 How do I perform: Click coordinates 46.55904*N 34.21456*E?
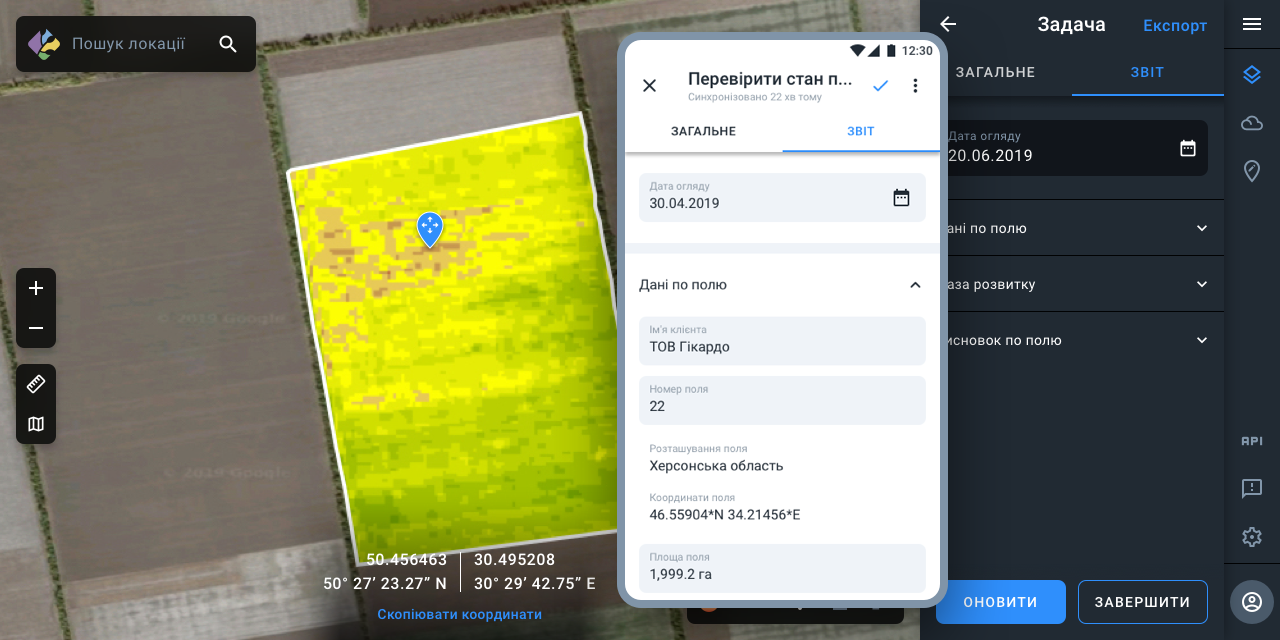(725, 515)
